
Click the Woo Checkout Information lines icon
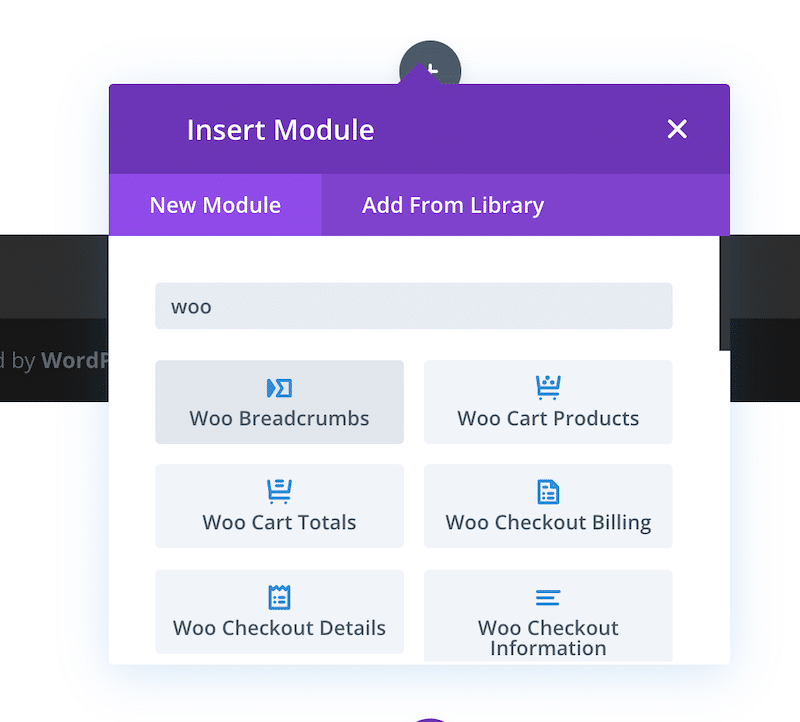click(548, 597)
